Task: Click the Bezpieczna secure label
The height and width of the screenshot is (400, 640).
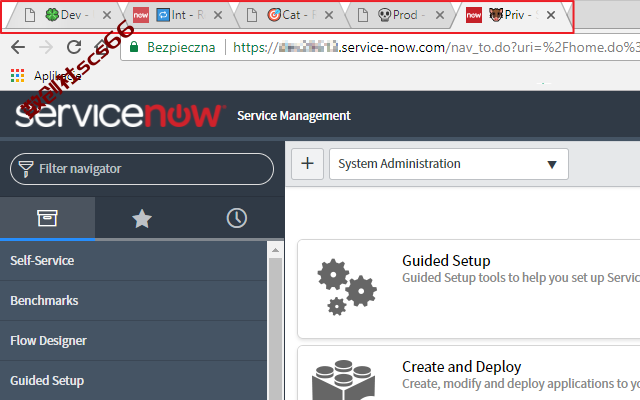Action: 181,47
